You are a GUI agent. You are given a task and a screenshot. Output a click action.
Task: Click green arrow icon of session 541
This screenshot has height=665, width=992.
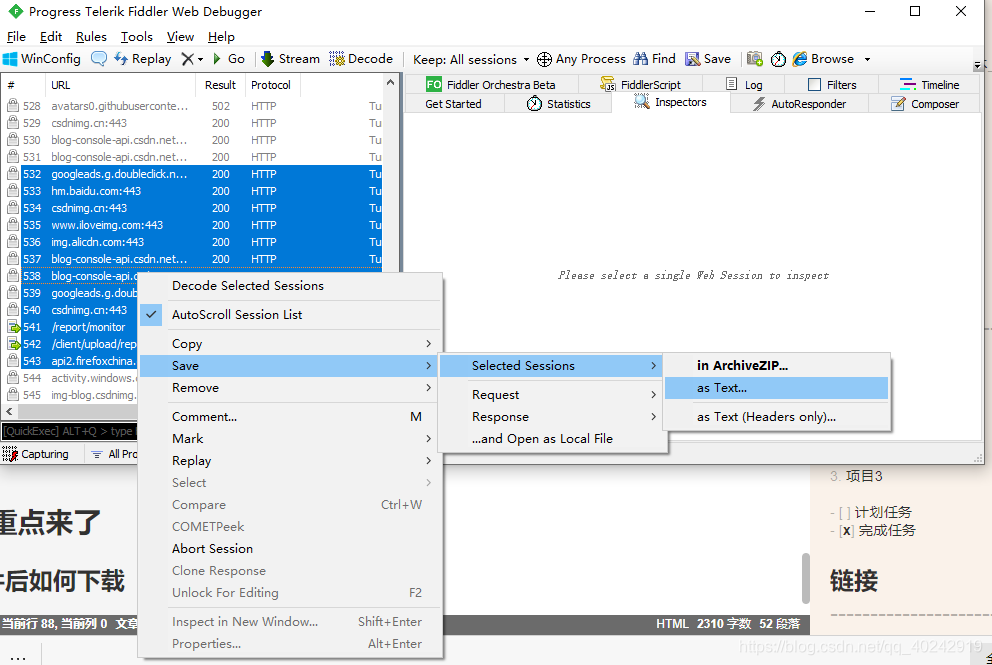(x=14, y=327)
